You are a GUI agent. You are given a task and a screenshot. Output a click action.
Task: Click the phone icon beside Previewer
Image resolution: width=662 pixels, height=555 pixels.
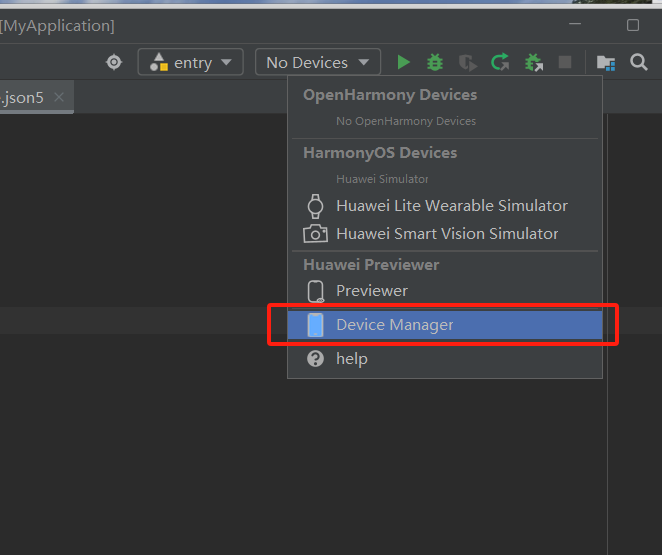[316, 291]
